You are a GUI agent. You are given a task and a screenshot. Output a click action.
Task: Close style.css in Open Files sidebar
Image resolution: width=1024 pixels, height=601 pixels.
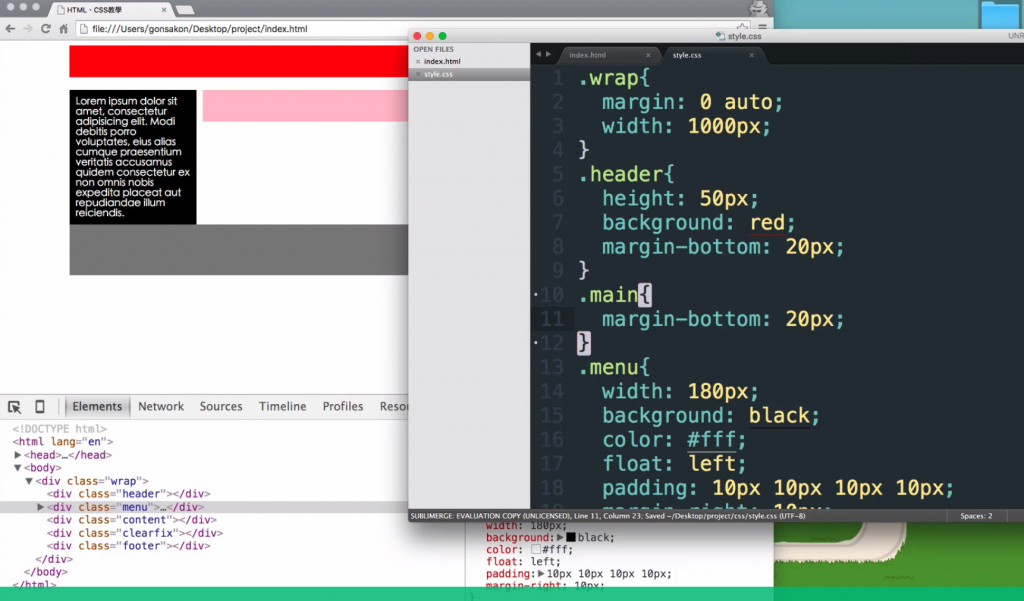coord(418,74)
